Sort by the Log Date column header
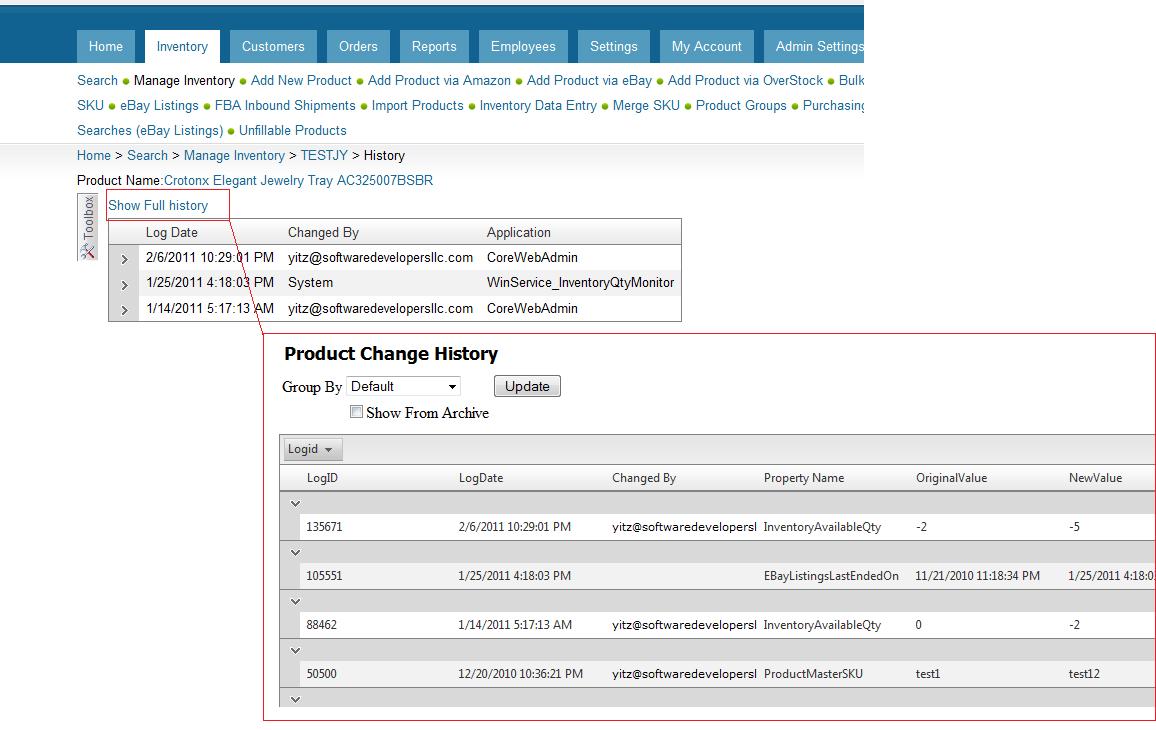The image size is (1156, 730). tap(172, 232)
